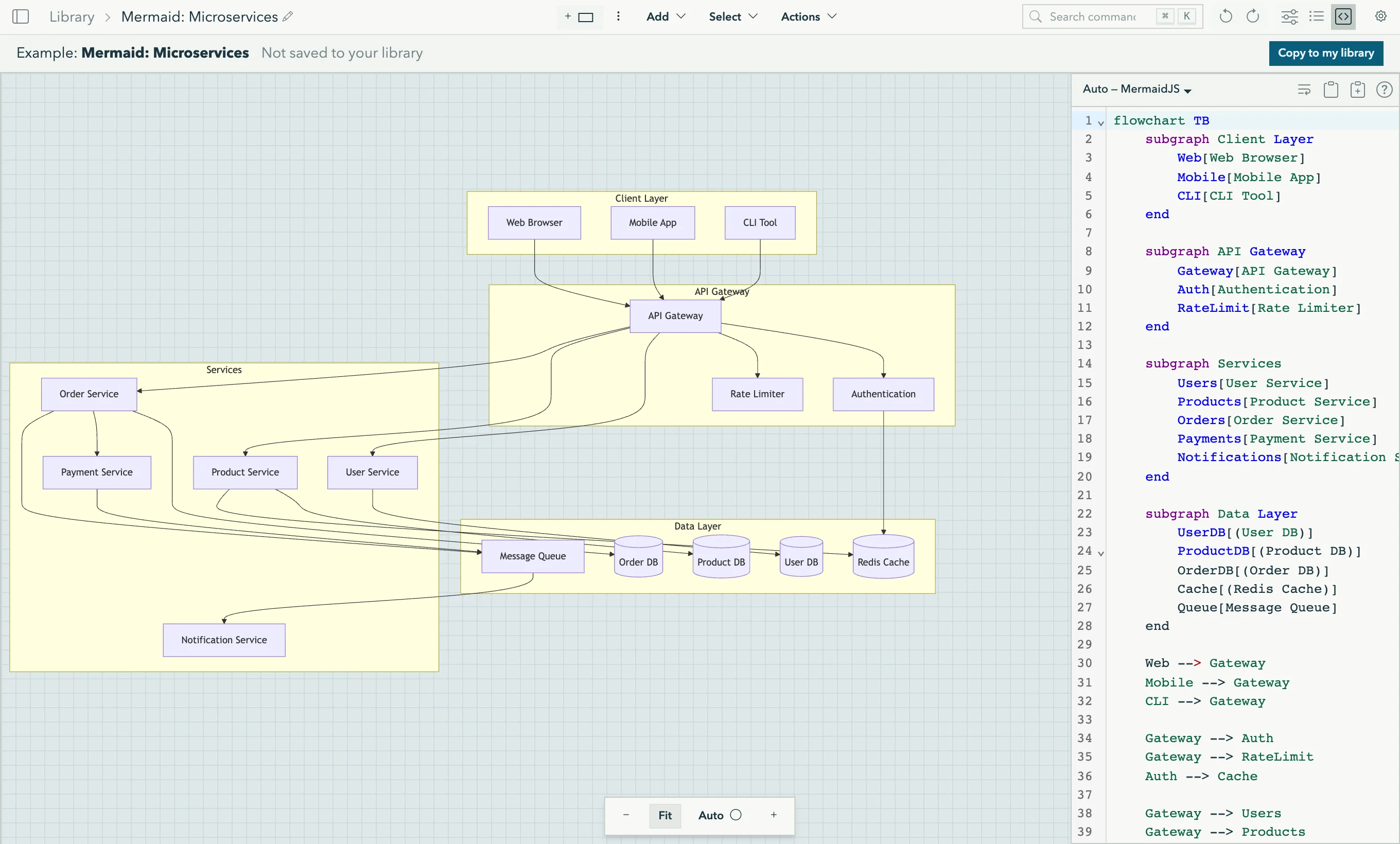Toggle line wrap in code editor

pos(1304,89)
